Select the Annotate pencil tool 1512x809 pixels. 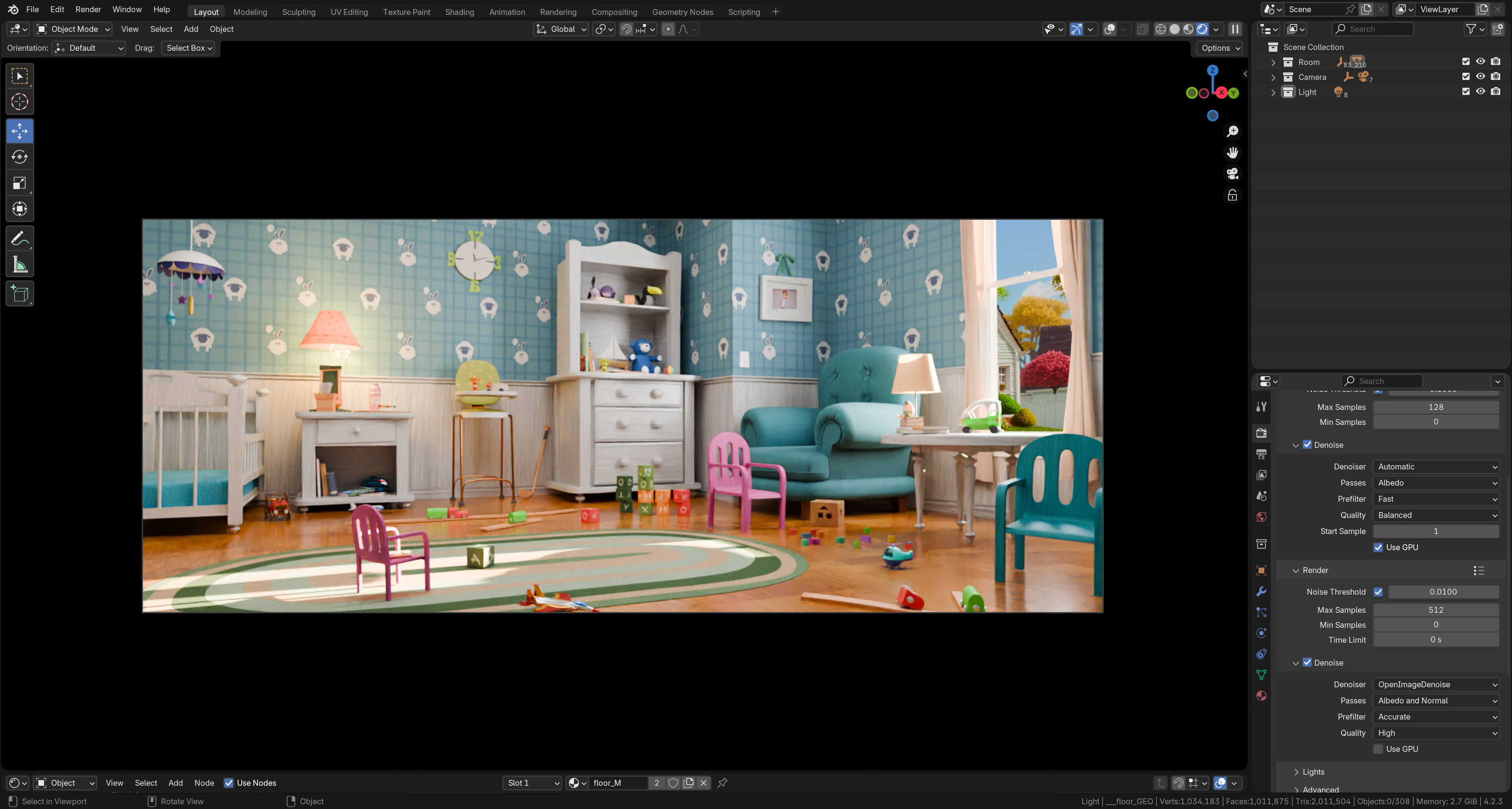[19, 238]
